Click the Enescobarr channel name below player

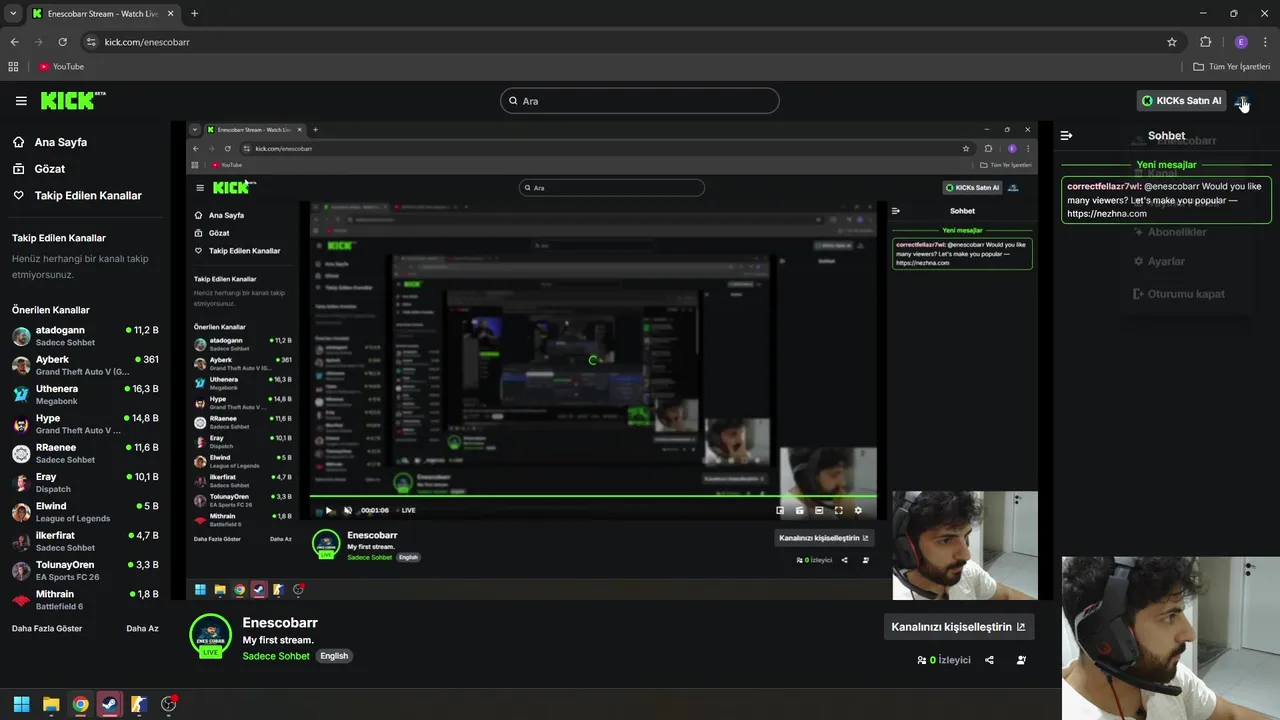tap(280, 623)
